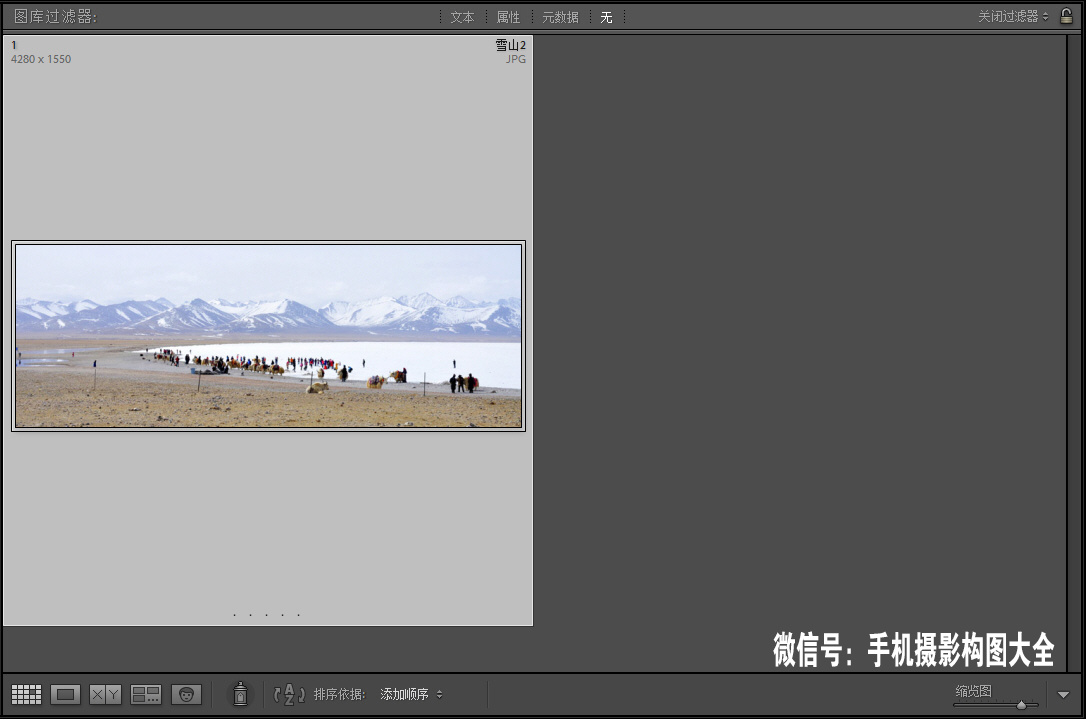Open the 添加顺序 sort order dropdown
The image size is (1086, 719).
(411, 694)
